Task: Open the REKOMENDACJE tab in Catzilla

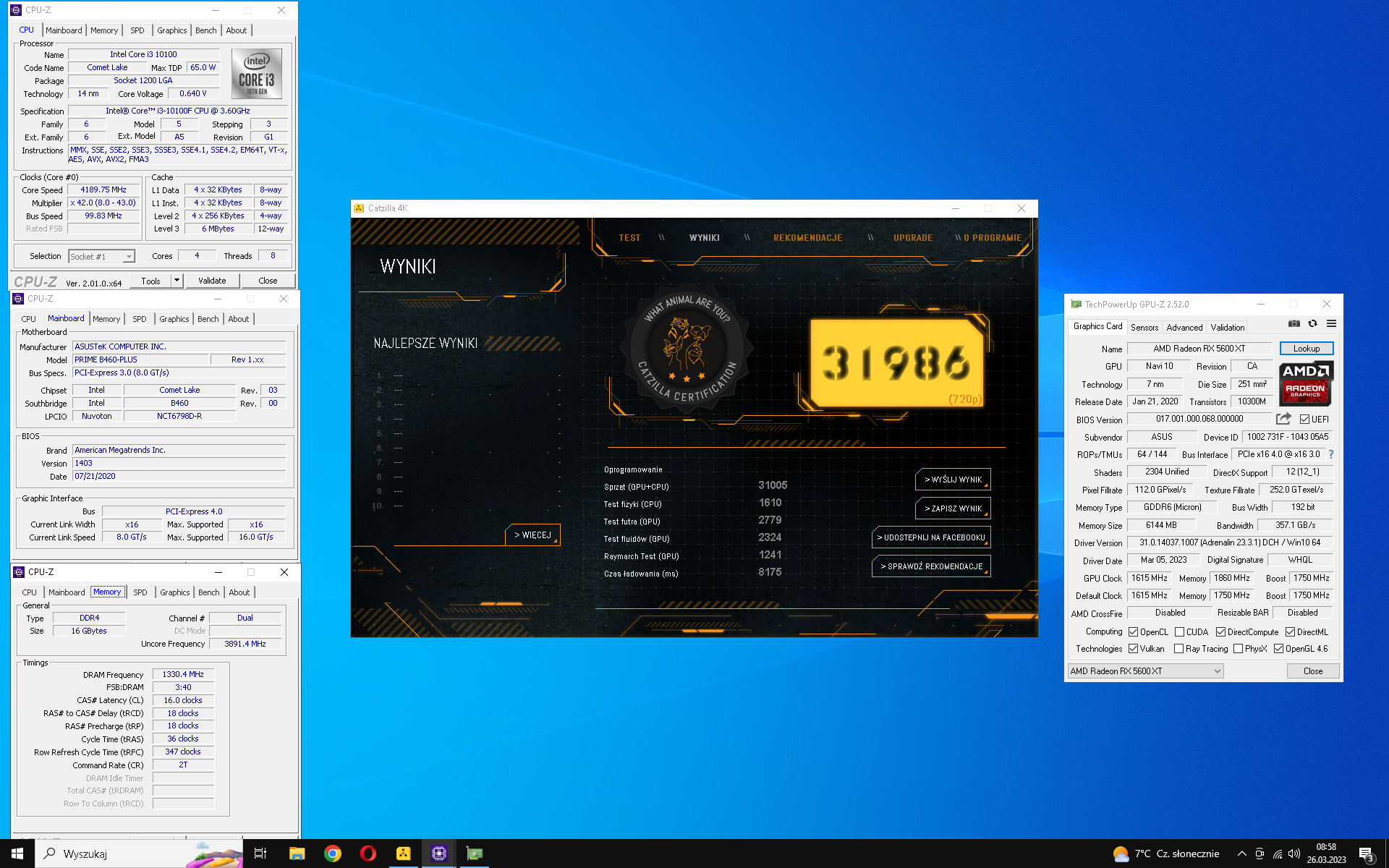Action: point(807,238)
